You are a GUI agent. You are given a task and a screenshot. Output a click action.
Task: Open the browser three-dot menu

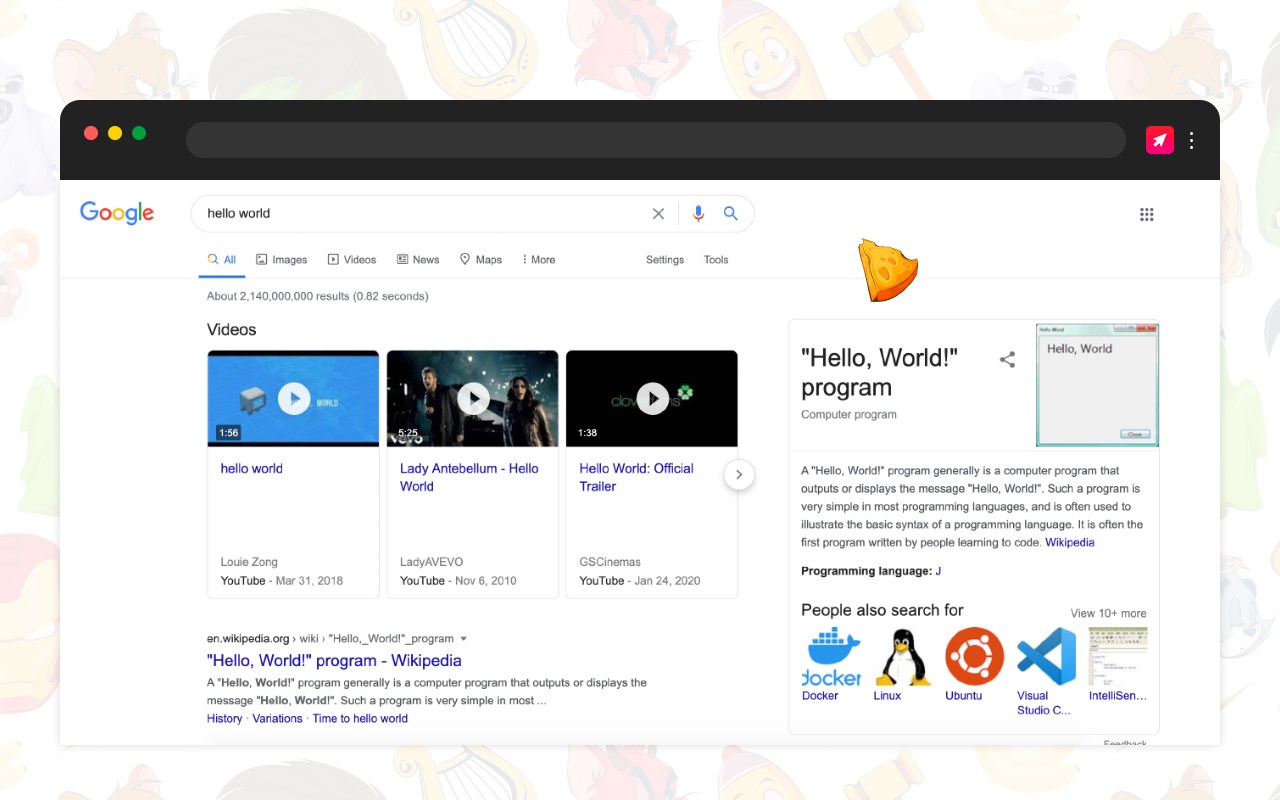(x=1191, y=140)
